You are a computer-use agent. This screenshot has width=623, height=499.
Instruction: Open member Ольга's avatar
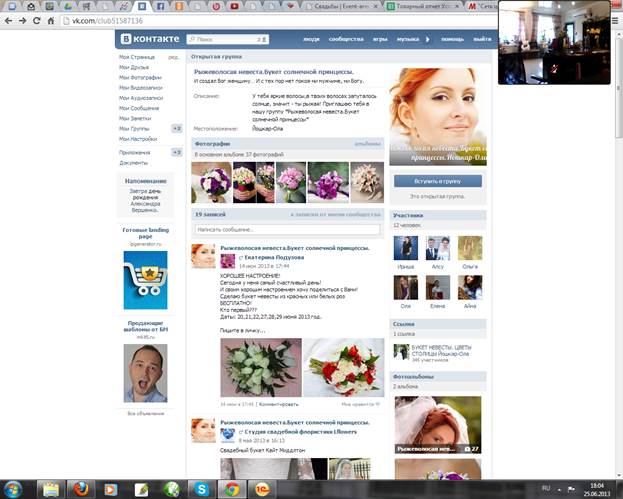(470, 248)
